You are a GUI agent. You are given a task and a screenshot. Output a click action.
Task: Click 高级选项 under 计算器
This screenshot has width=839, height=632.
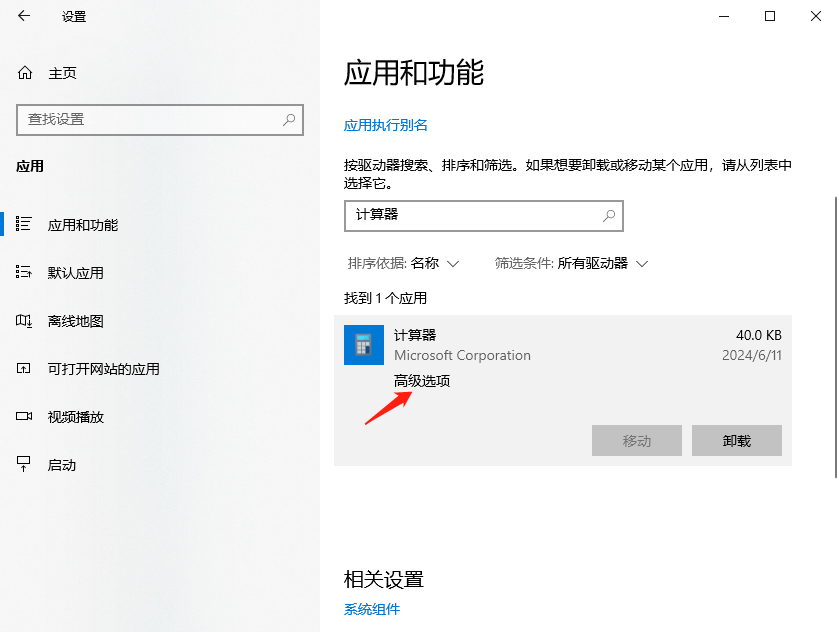click(422, 381)
